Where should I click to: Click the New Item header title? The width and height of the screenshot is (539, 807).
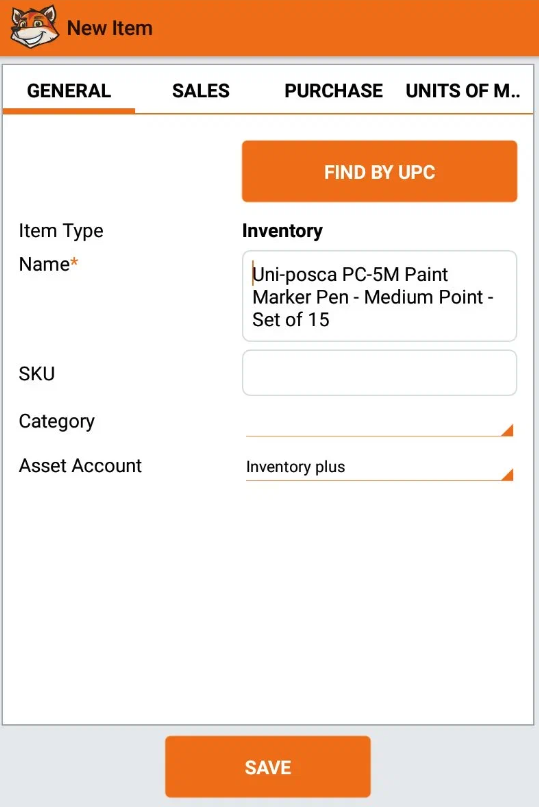tap(110, 28)
